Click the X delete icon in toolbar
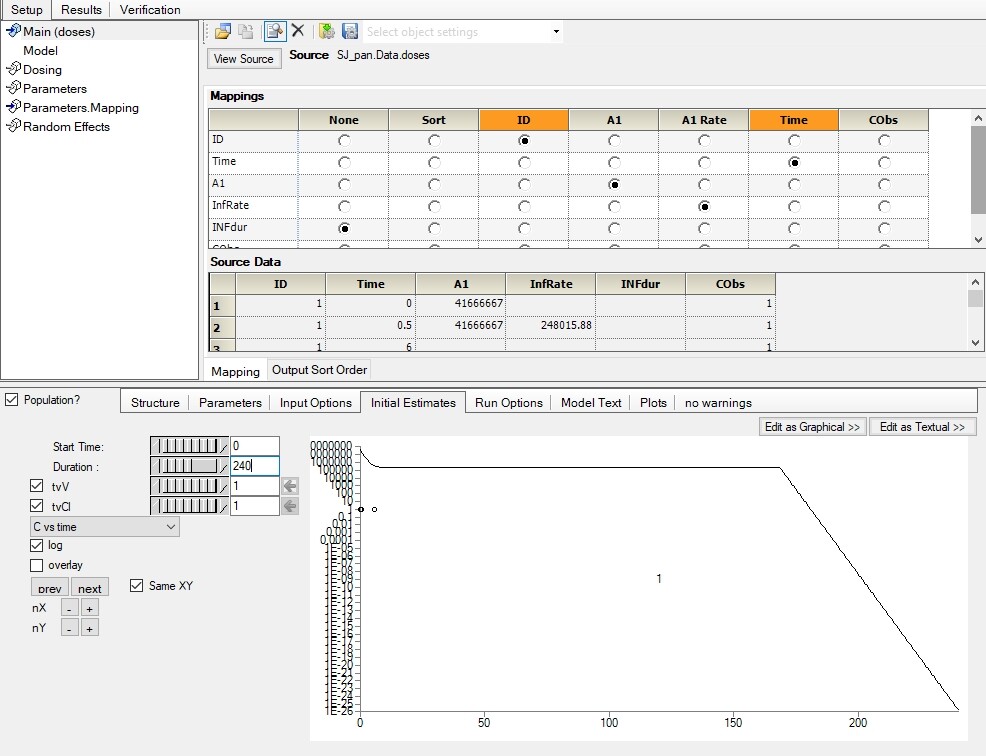This screenshot has height=756, width=986. click(298, 31)
